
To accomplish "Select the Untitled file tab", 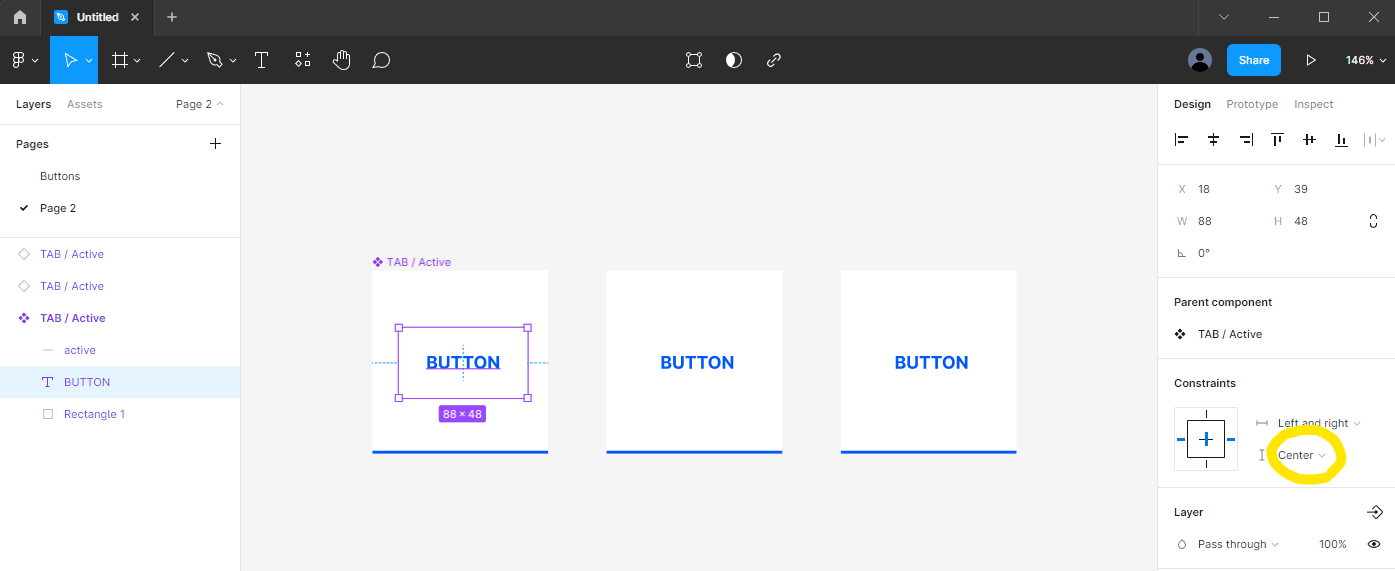I will pyautogui.click(x=97, y=17).
